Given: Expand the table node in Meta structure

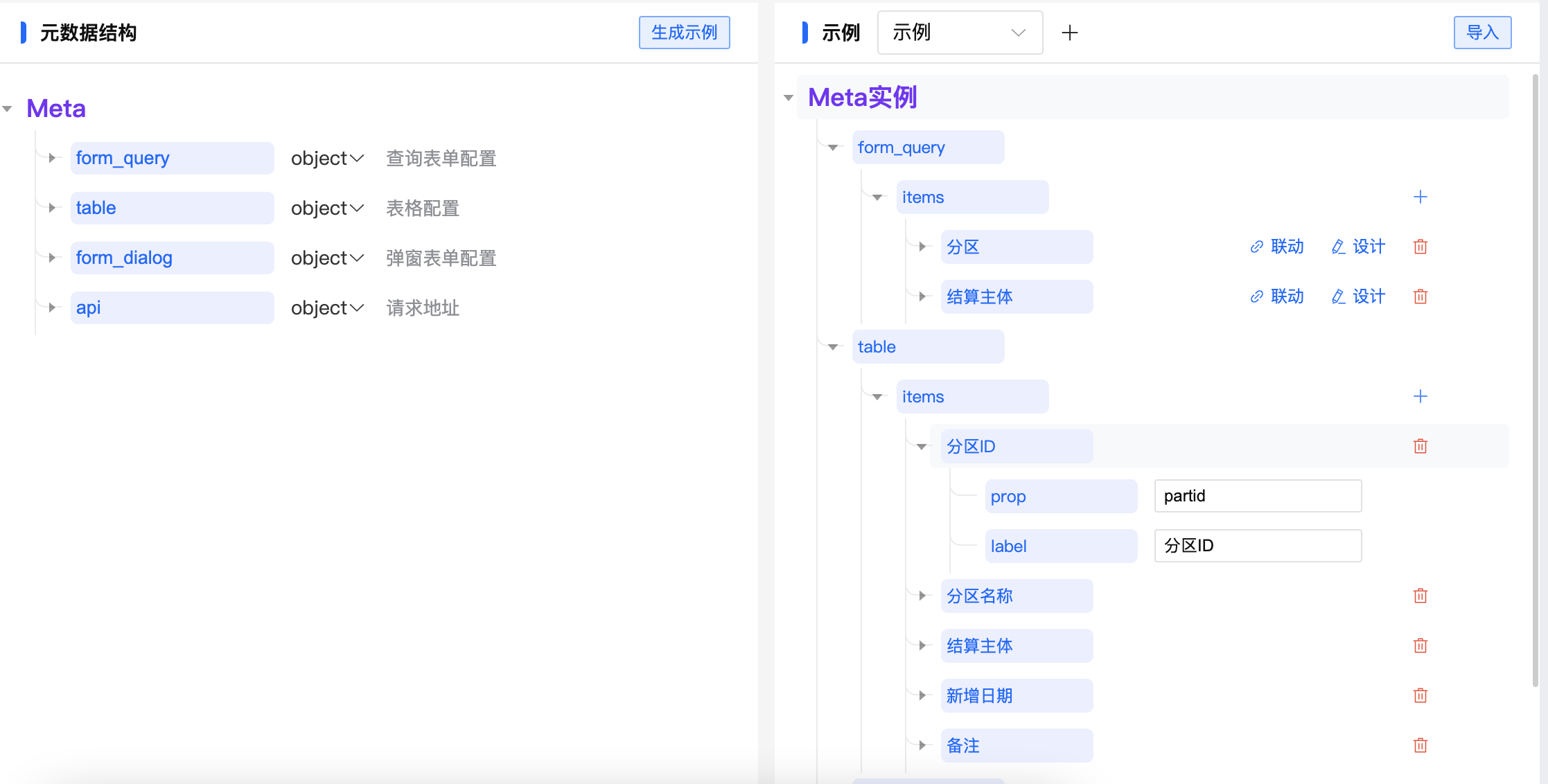Looking at the screenshot, I should [x=52, y=208].
